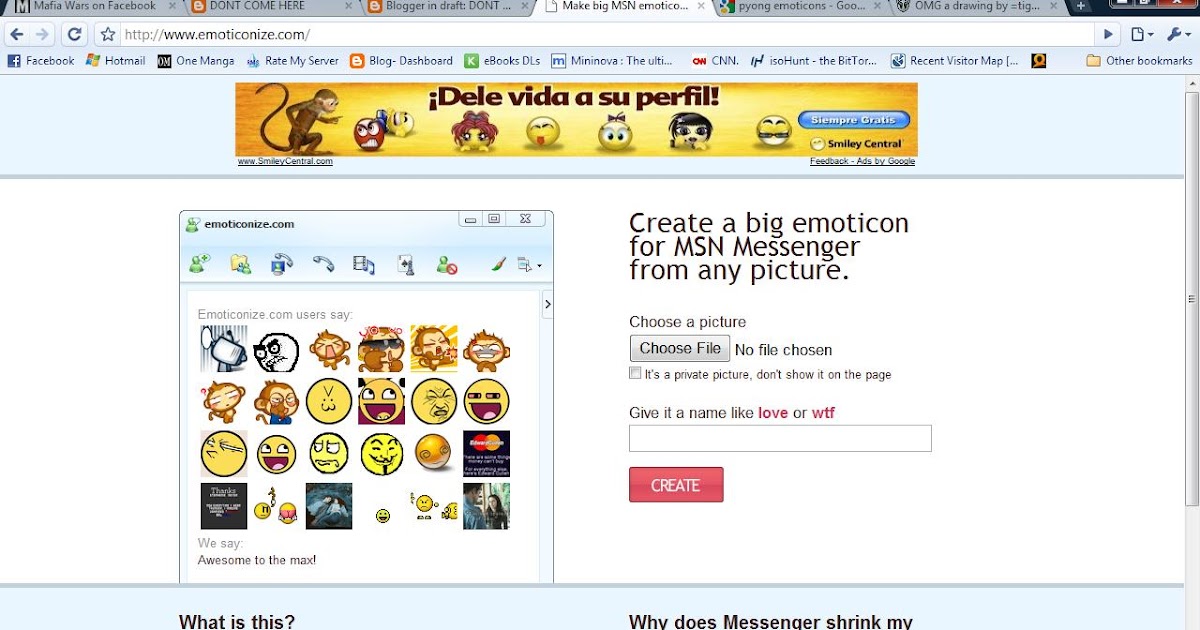This screenshot has height=630, width=1200.
Task: Reload the page using the refresh icon
Action: pos(74,33)
